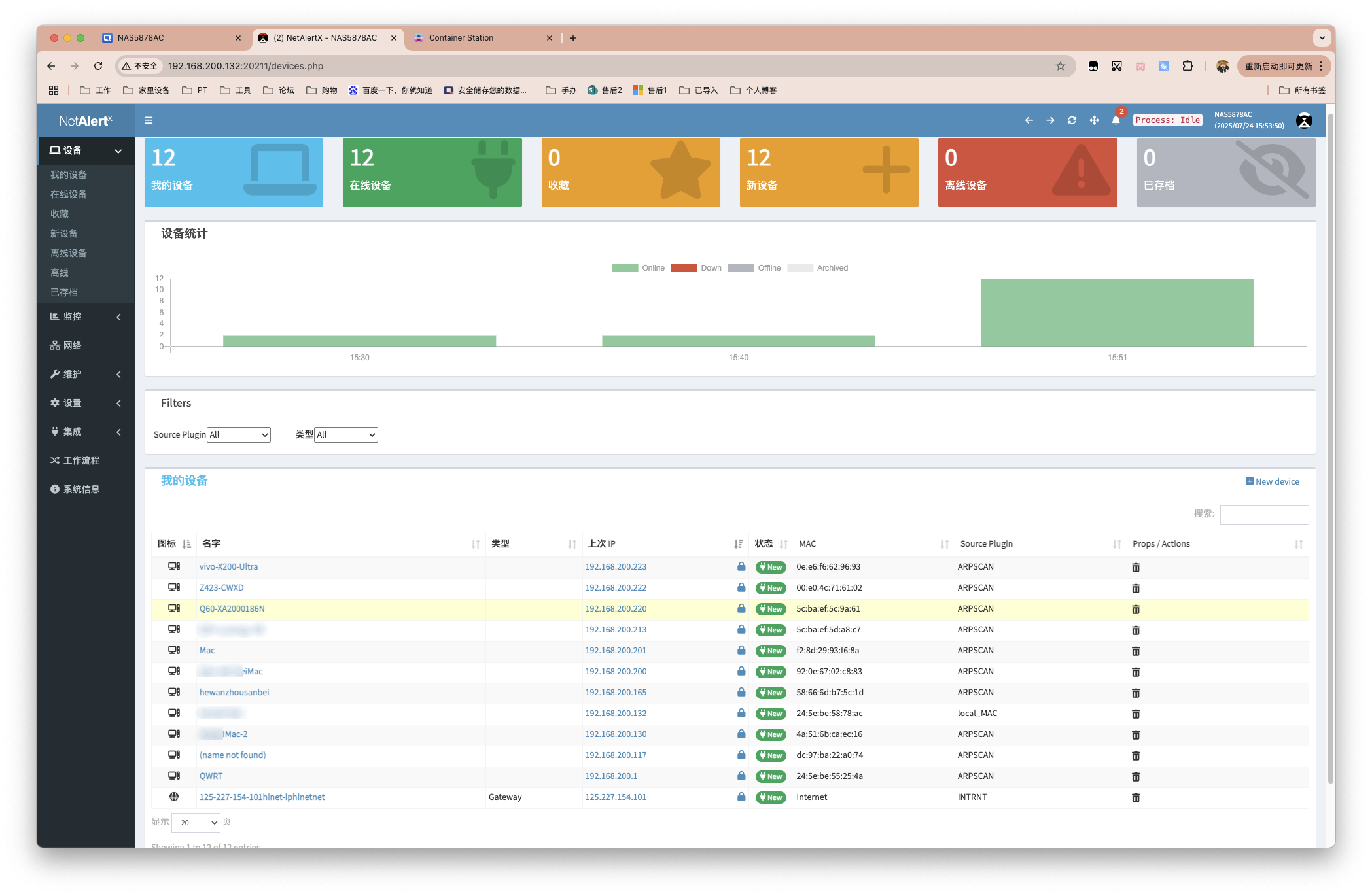Toggle Down series in chart legend
The height and width of the screenshot is (896, 1372).
coord(696,268)
